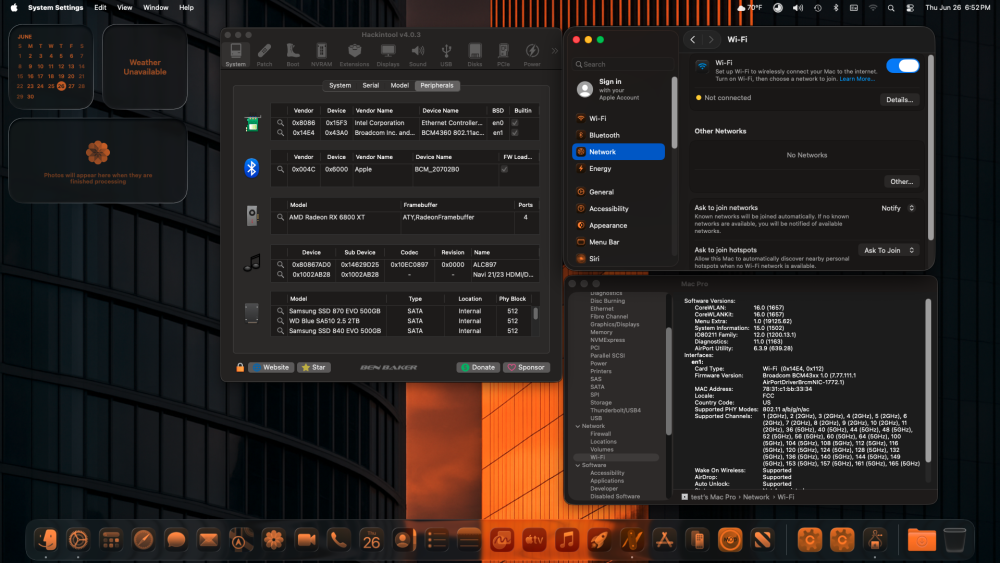Open Finder from the Dock
Image resolution: width=1000 pixels, height=563 pixels.
coord(45,540)
